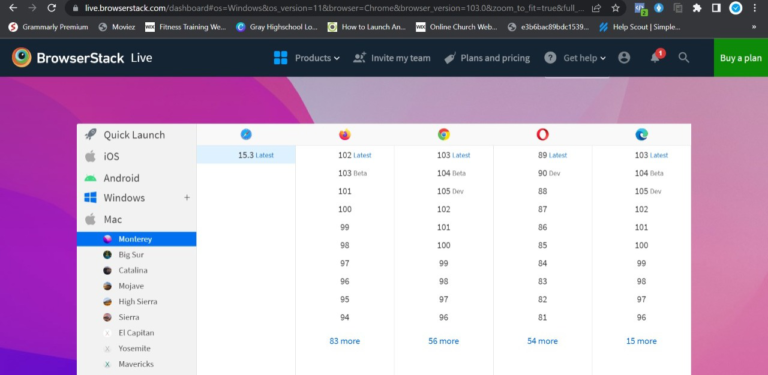768x375 pixels.
Task: Open the Moviez bookmark
Action: click(117, 27)
